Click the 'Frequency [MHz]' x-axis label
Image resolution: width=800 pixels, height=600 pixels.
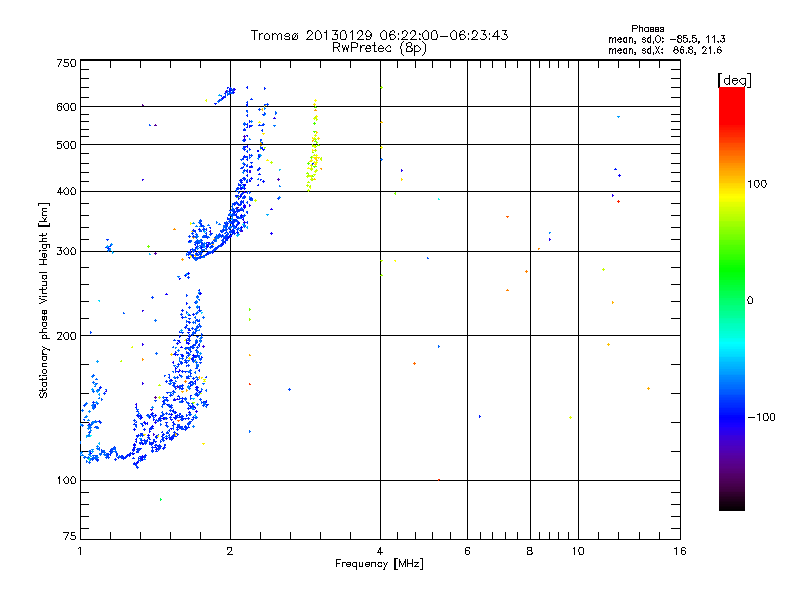click(379, 564)
